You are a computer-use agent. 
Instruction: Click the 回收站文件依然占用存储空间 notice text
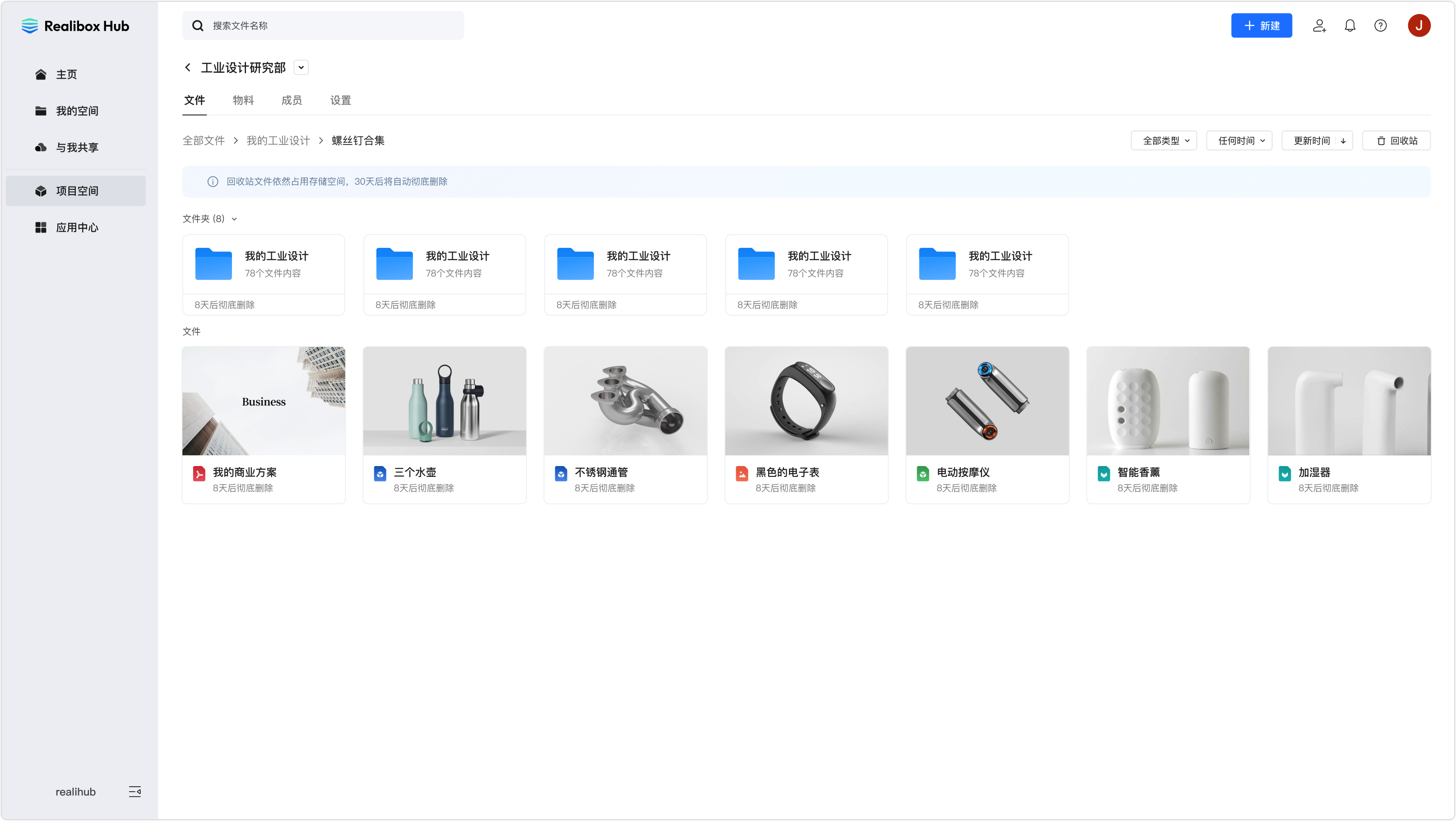click(x=337, y=182)
